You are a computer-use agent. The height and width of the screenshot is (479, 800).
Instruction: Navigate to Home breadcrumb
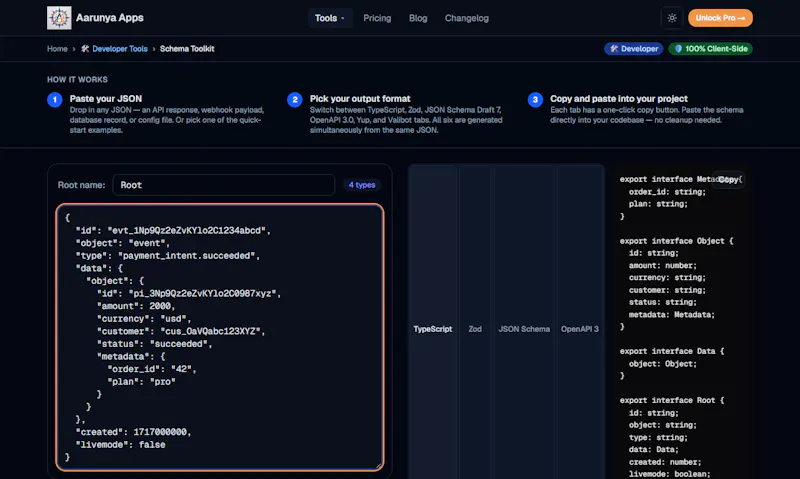(x=57, y=48)
